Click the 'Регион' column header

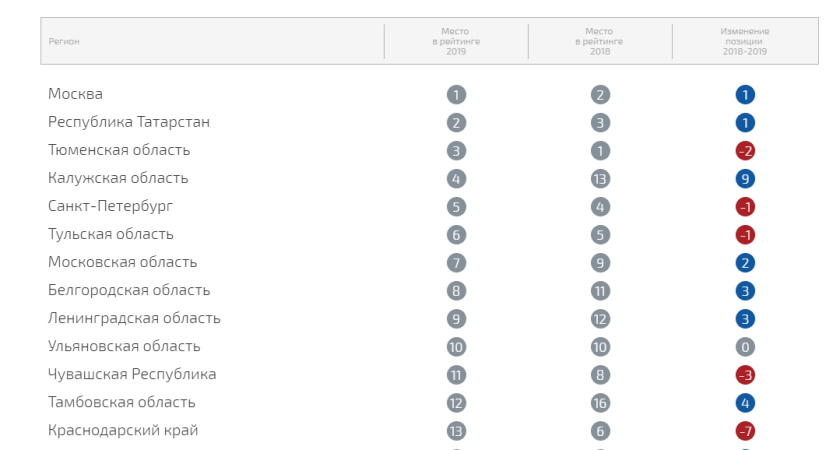tap(64, 41)
